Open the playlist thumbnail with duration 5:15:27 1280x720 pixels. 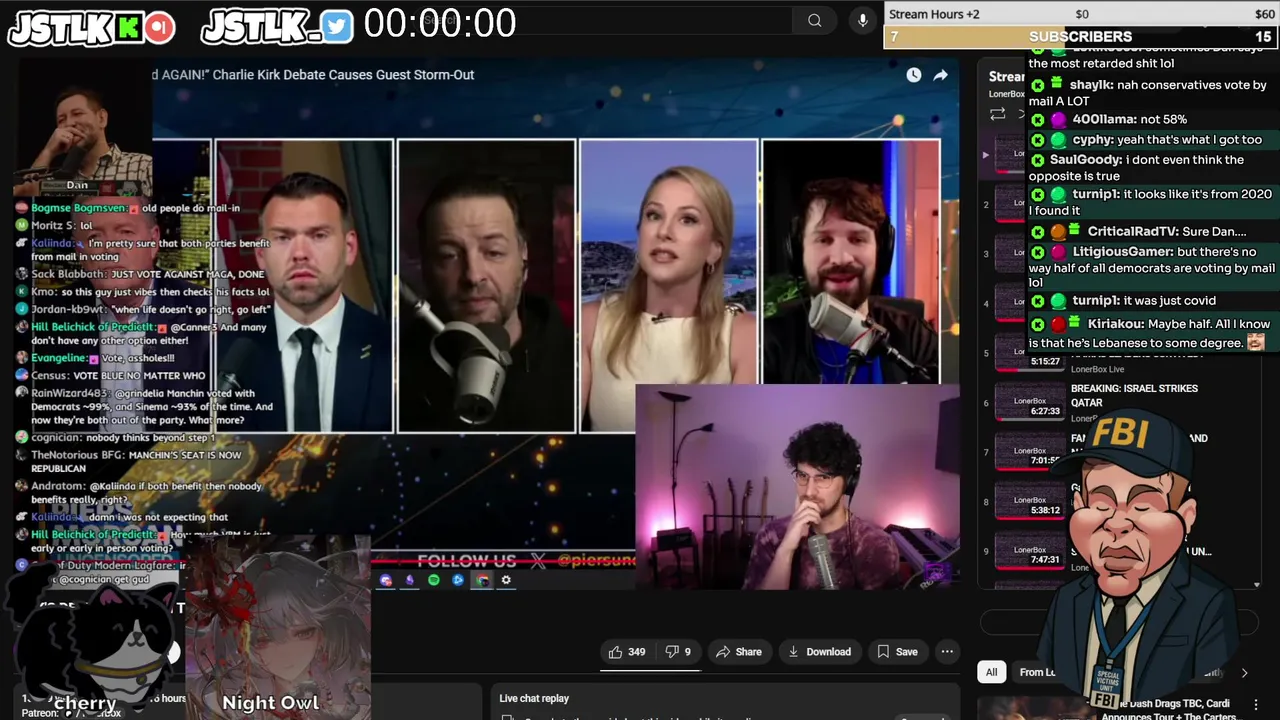[1030, 352]
